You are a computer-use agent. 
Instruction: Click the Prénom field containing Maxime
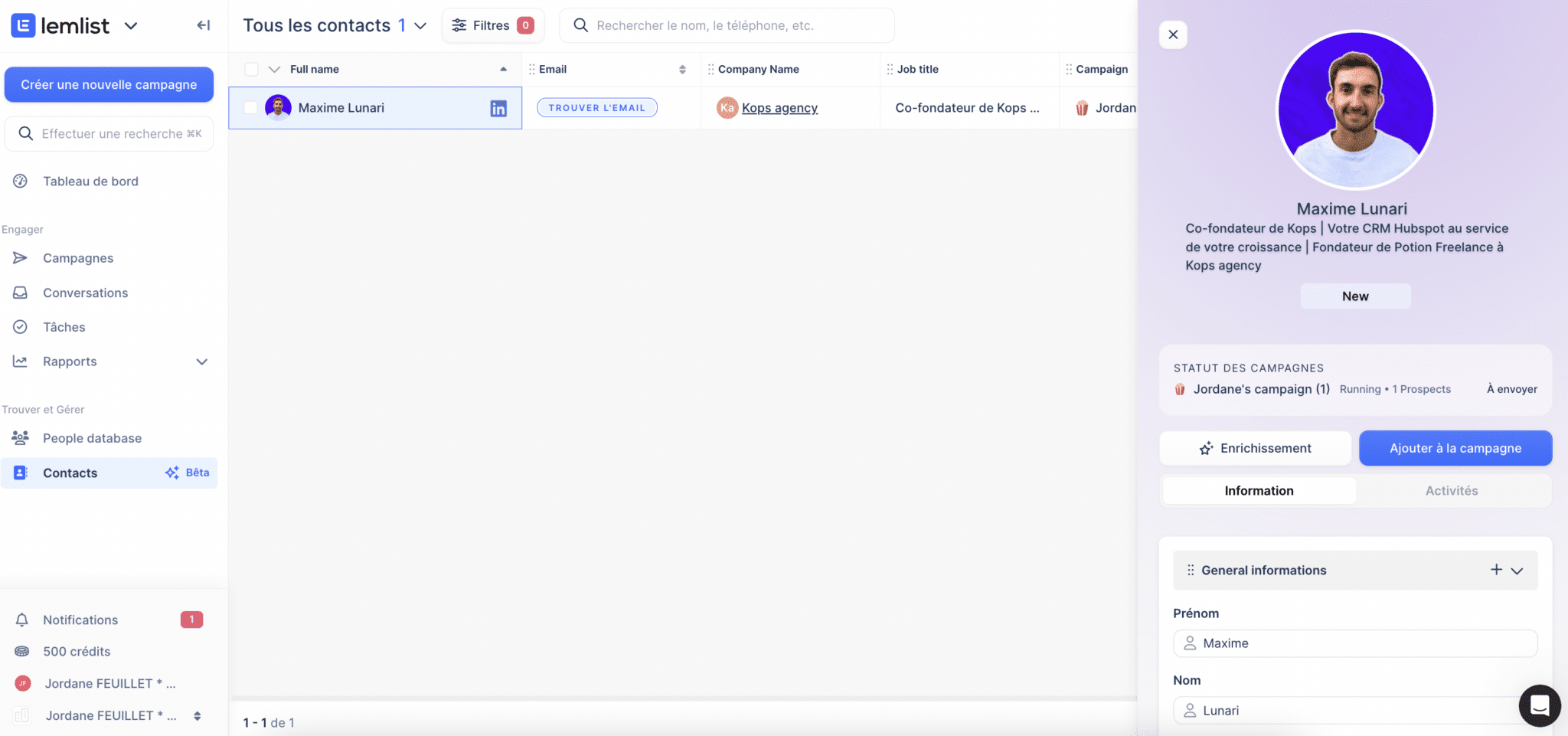[x=1355, y=643]
